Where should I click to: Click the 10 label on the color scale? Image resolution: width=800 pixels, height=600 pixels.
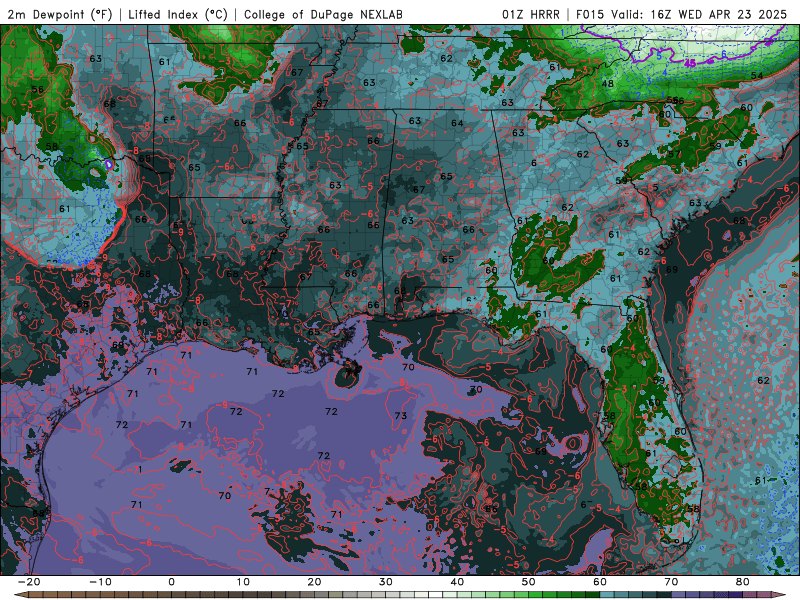pos(243,582)
